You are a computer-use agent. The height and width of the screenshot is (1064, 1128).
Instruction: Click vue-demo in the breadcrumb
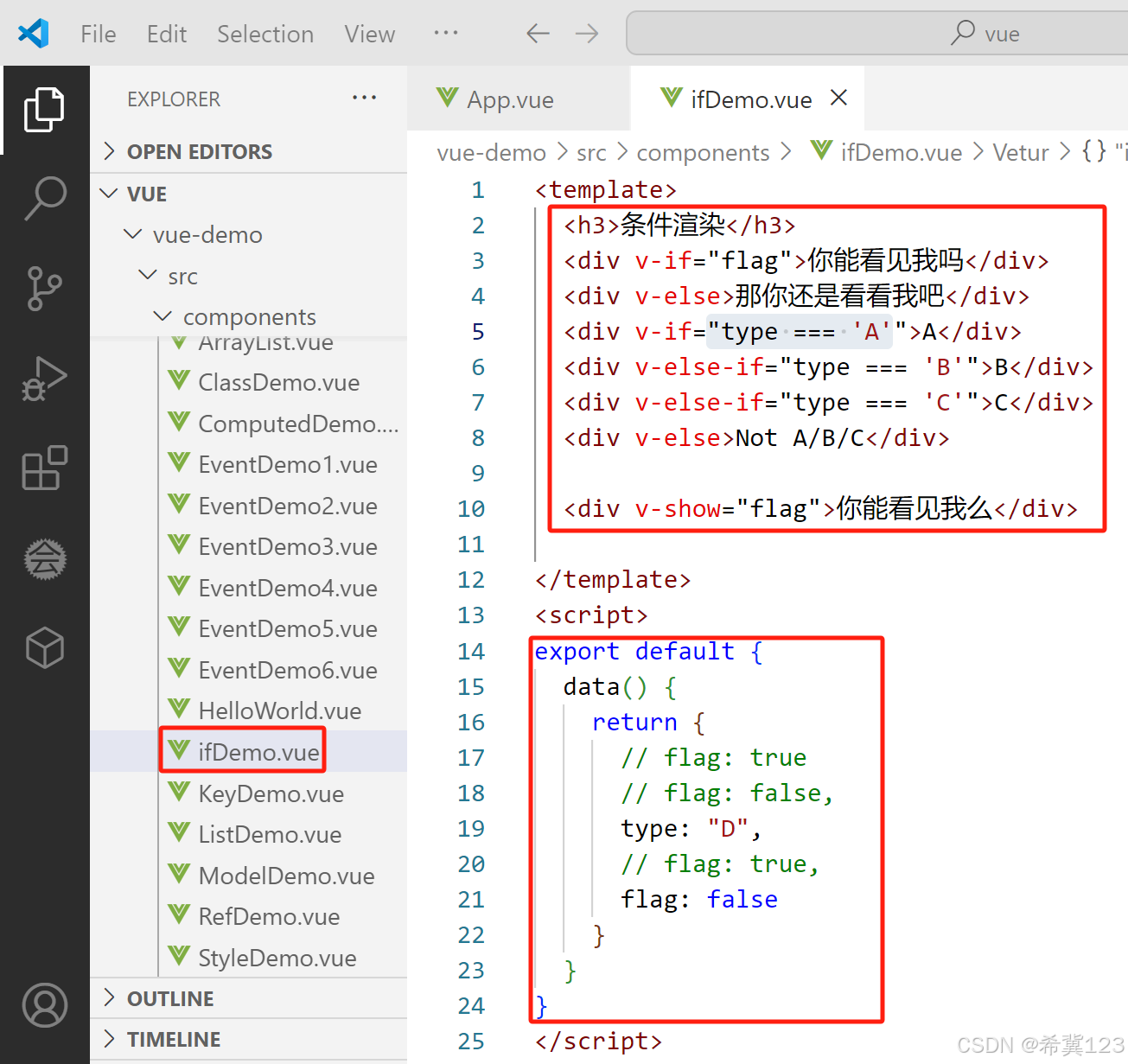click(x=491, y=152)
